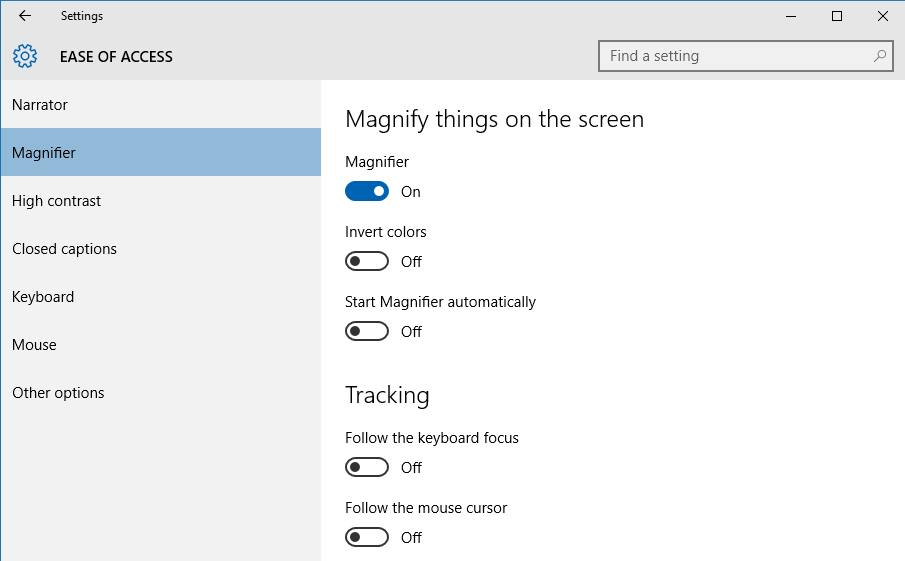Open High contrast settings

[x=161, y=200]
